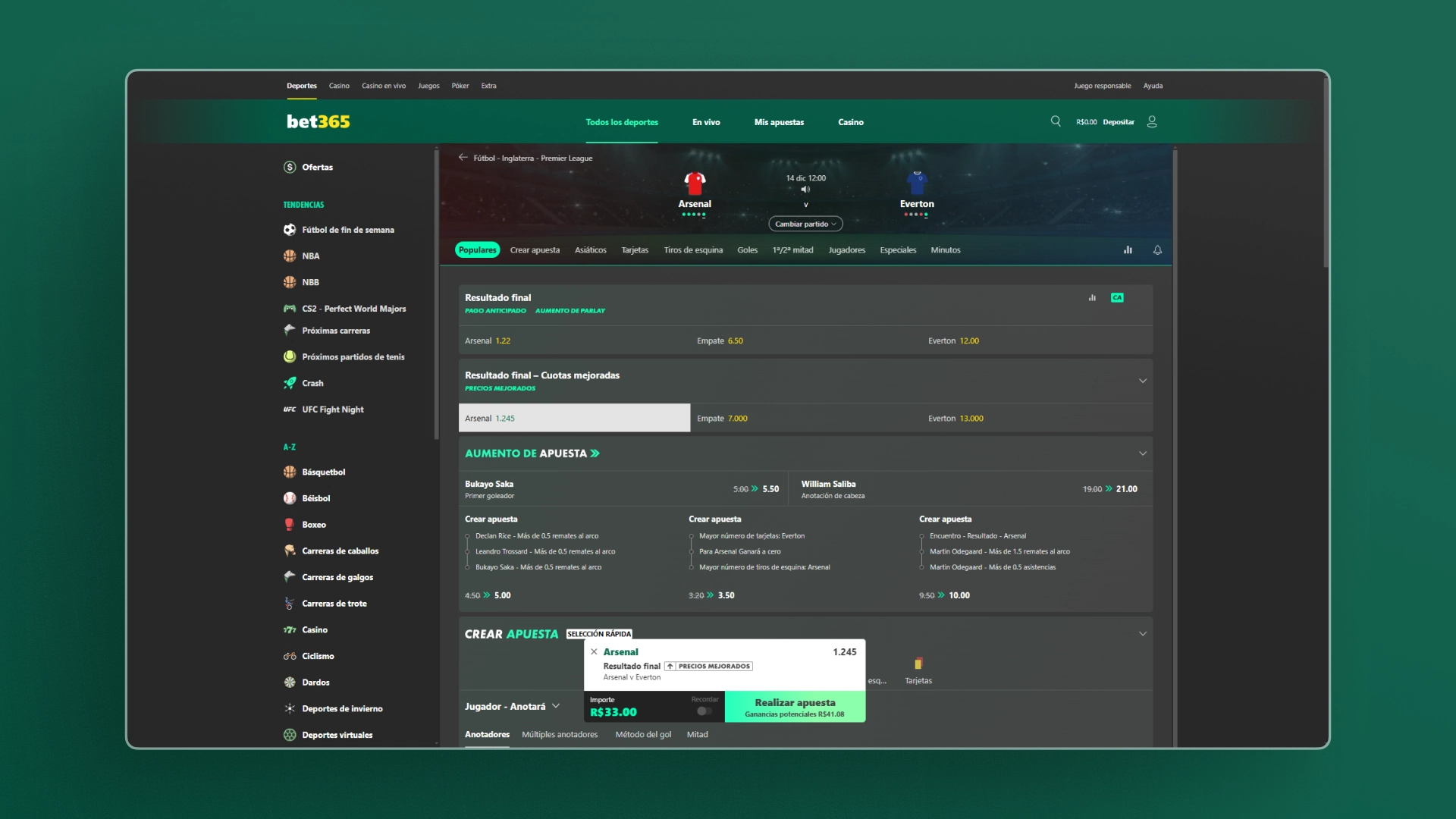This screenshot has height=819, width=1456.
Task: Select the 10.00 boosted Crear apuesta odds
Action: point(944,595)
